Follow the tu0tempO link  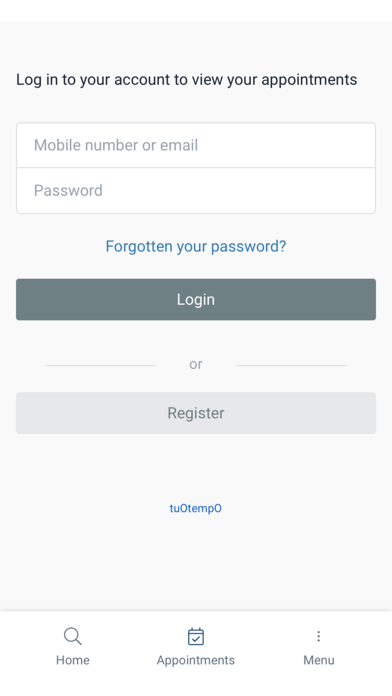pos(196,508)
